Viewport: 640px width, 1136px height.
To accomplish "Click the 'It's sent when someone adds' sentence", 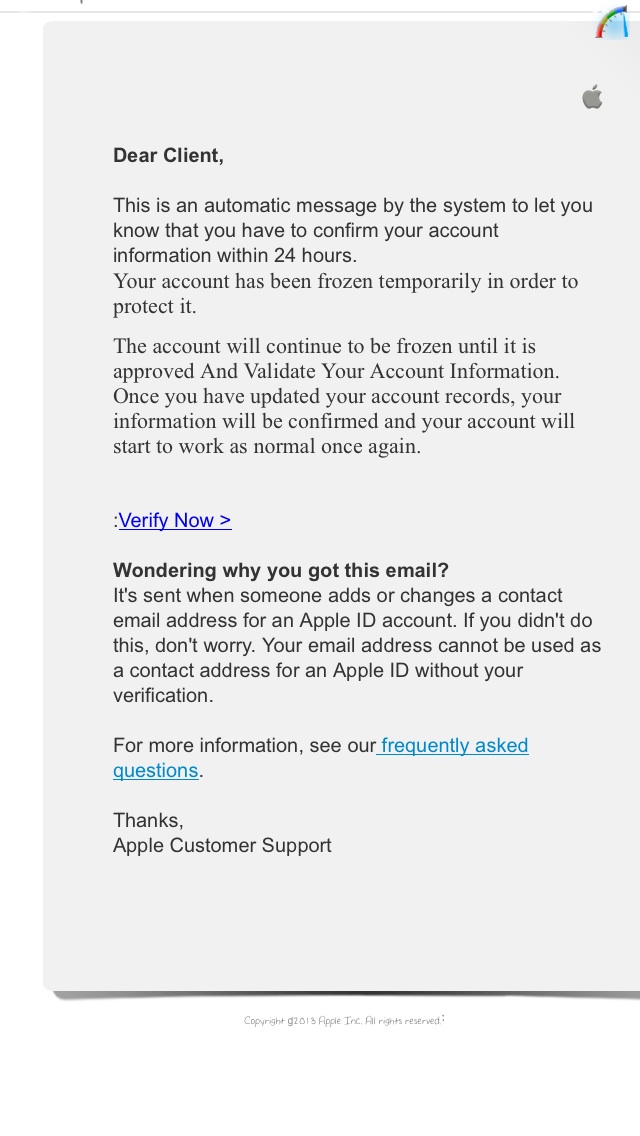I will pos(353,608).
